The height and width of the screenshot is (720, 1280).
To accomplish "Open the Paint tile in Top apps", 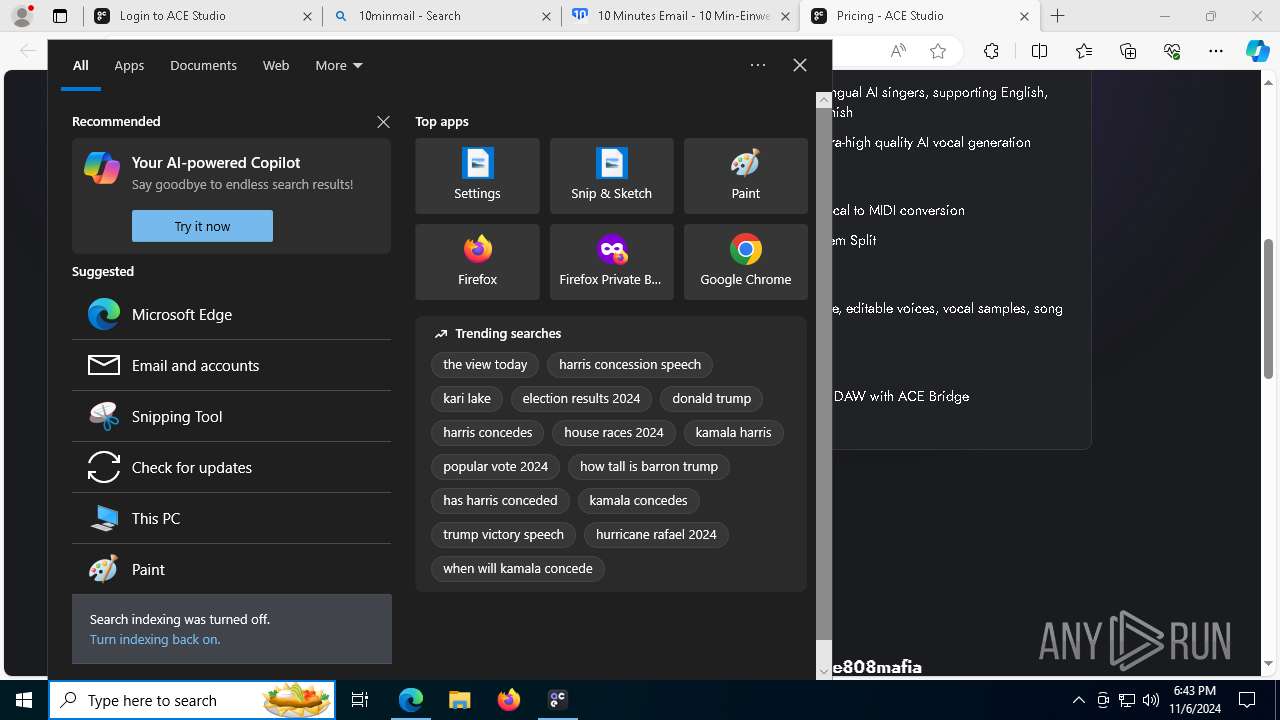I will [x=745, y=176].
